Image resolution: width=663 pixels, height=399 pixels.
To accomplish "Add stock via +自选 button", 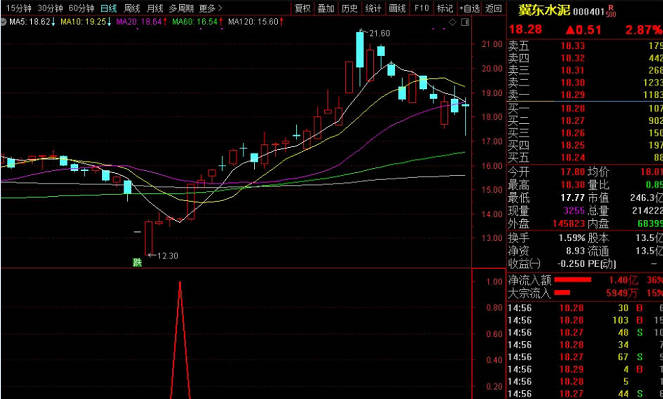I will (469, 8).
